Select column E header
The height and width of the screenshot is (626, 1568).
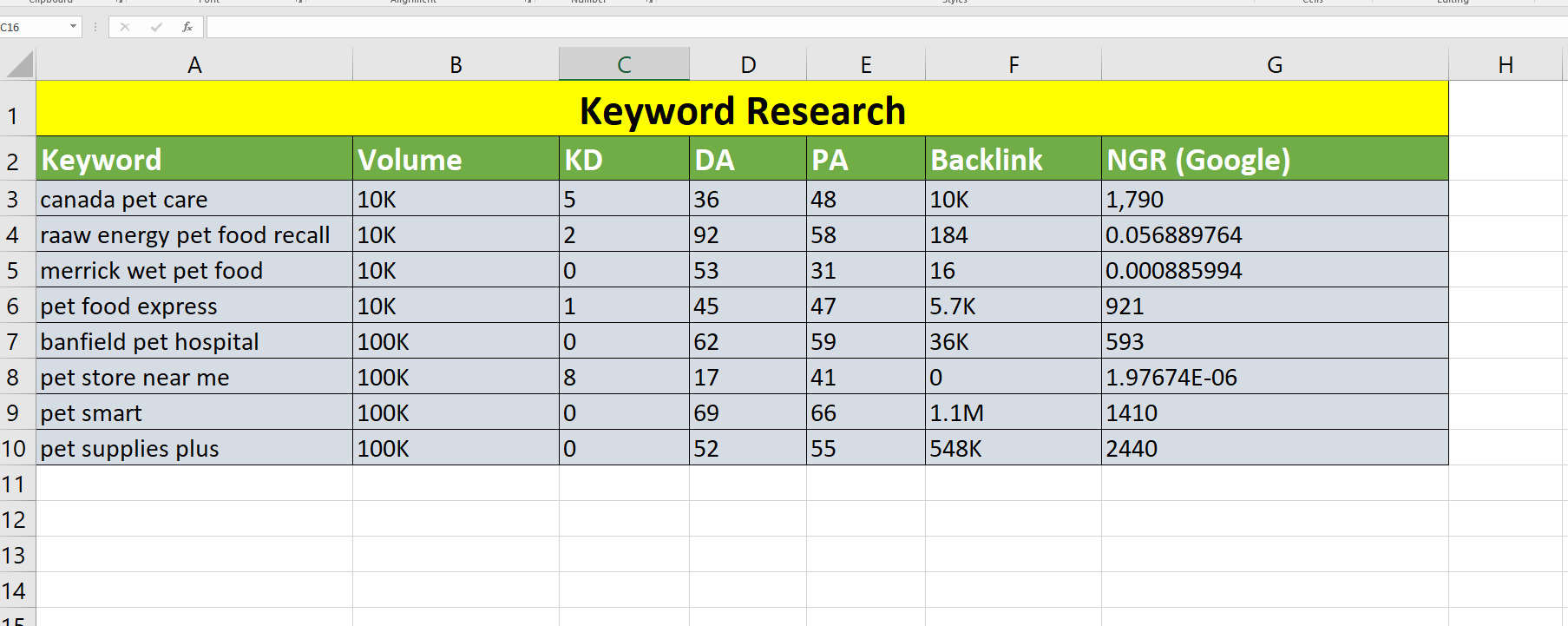(866, 64)
